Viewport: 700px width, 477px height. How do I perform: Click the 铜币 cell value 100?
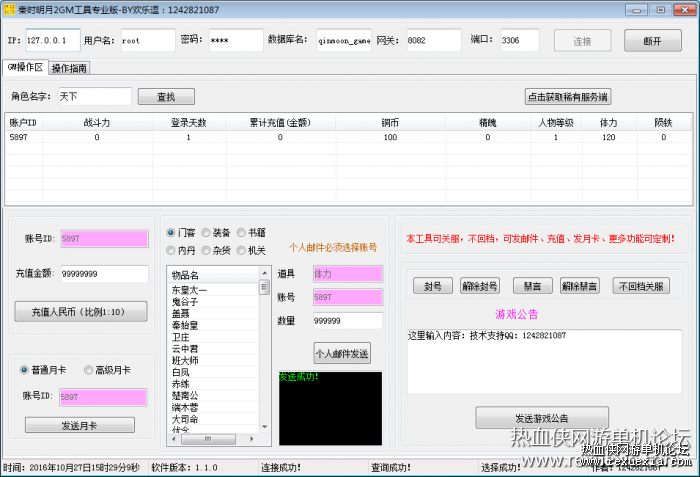click(x=390, y=137)
